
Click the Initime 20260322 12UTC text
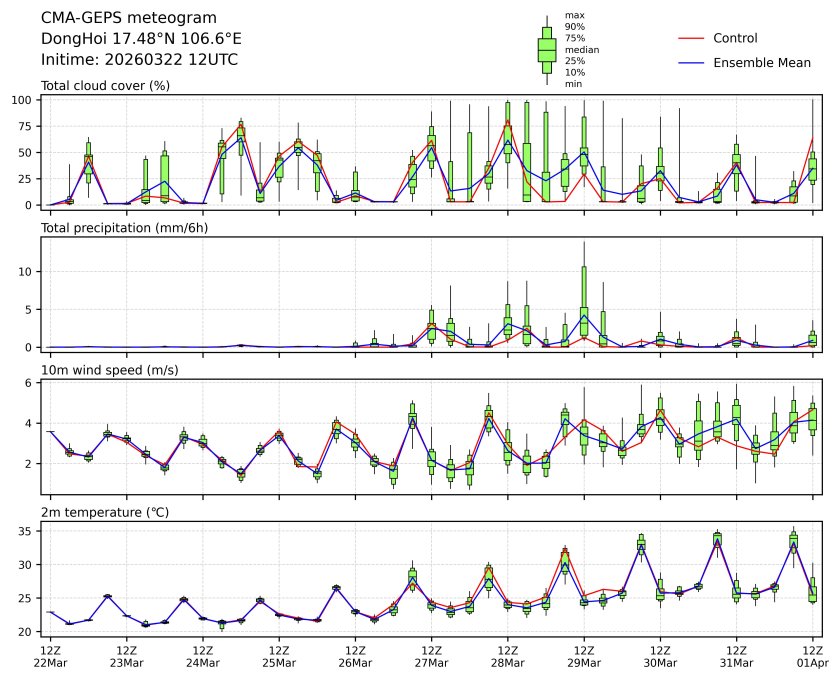click(x=139, y=59)
